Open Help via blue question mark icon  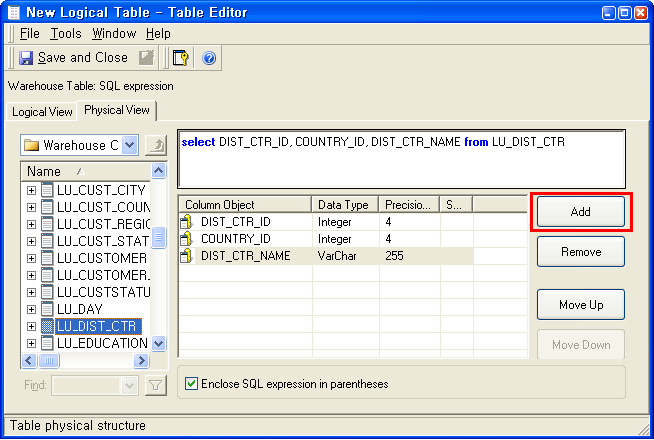[x=209, y=58]
